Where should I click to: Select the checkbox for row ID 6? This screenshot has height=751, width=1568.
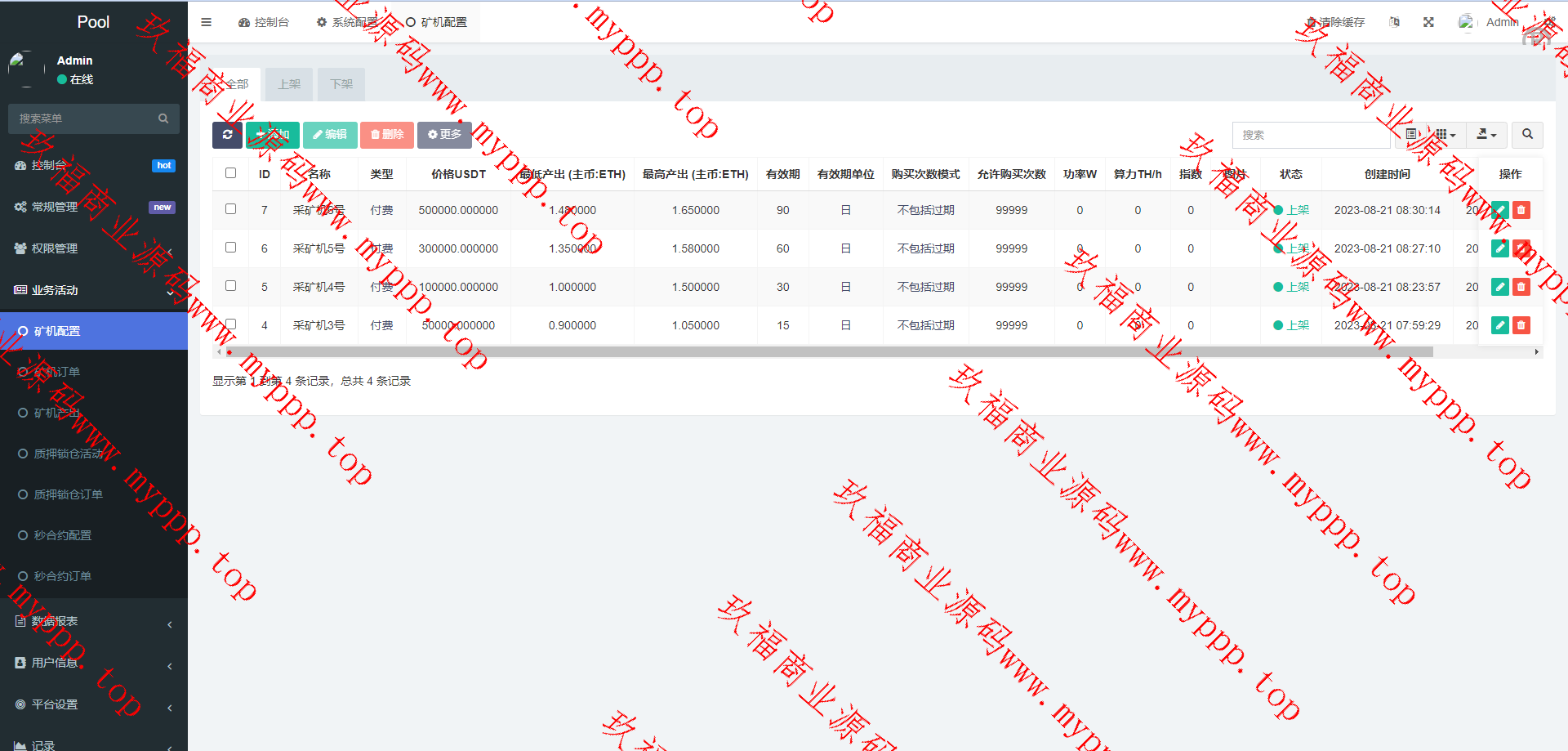coord(230,248)
